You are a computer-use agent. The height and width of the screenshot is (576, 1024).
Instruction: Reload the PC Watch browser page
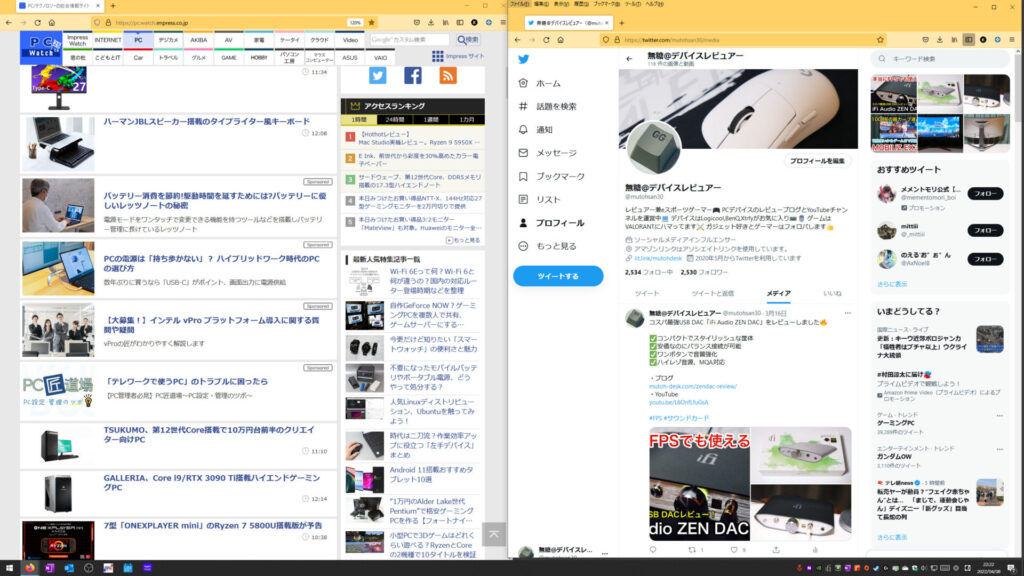37,22
